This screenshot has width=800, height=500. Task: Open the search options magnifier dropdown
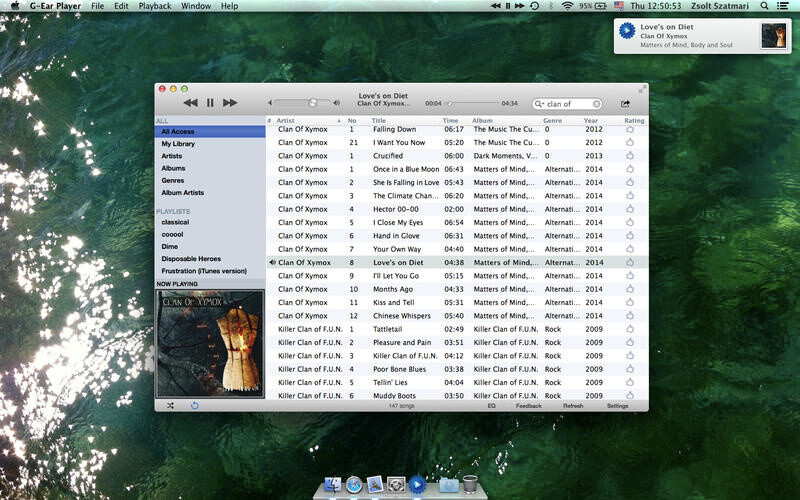point(539,104)
